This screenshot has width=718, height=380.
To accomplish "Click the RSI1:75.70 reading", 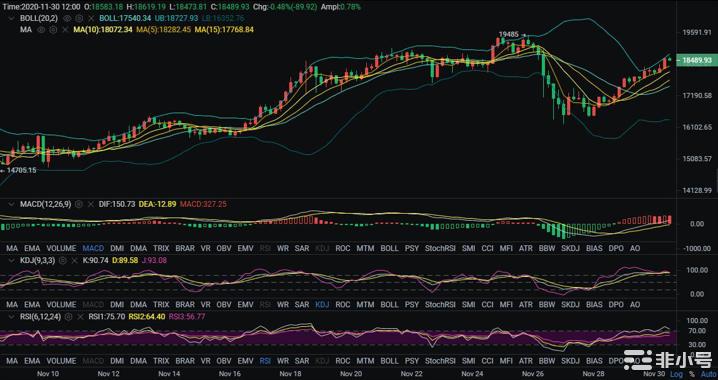I will (107, 316).
